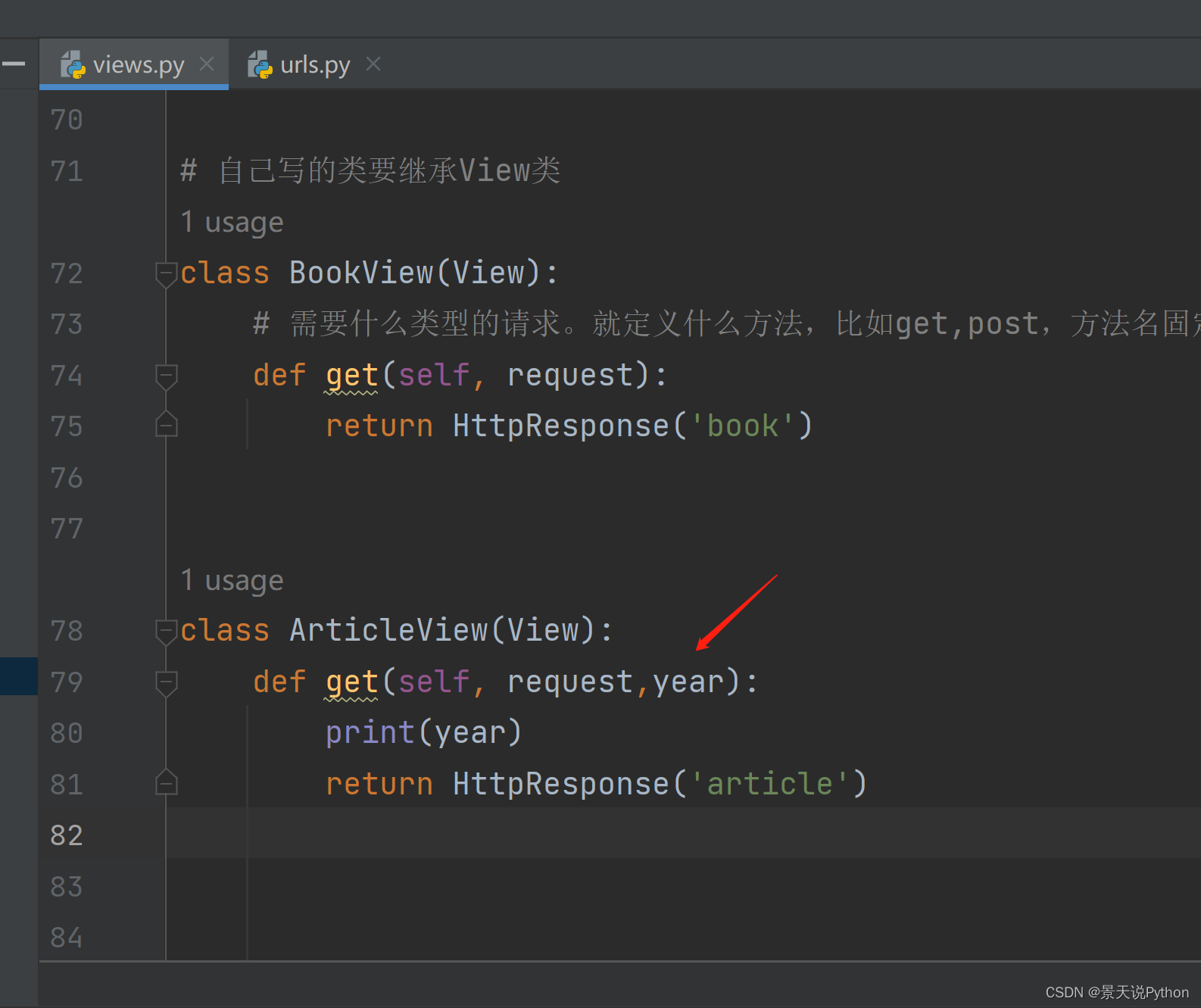Collapse the BookView get method at line 74
The image size is (1201, 1008).
[x=166, y=376]
